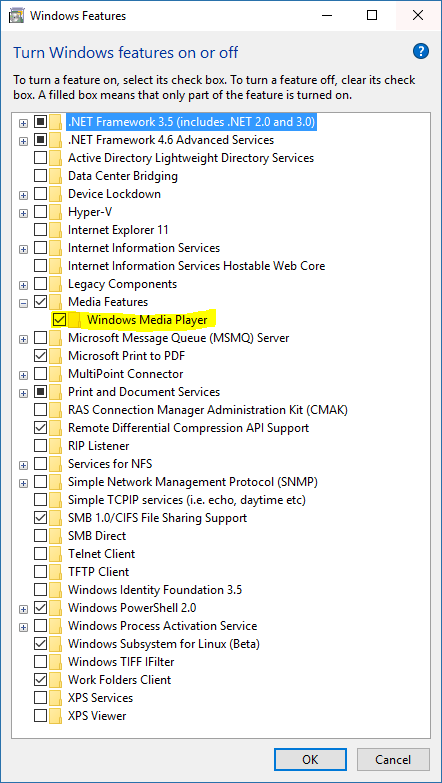Viewport: 442px width, 783px height.
Task: Click the folder icon beside XPS Viewer
Action: click(55, 716)
